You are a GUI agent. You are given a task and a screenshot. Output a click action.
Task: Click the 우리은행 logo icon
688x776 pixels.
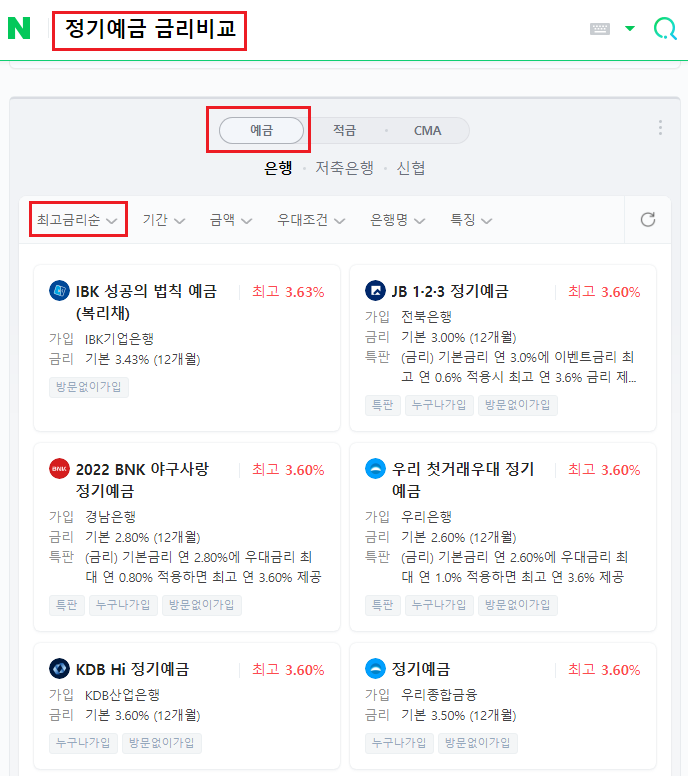click(x=375, y=469)
